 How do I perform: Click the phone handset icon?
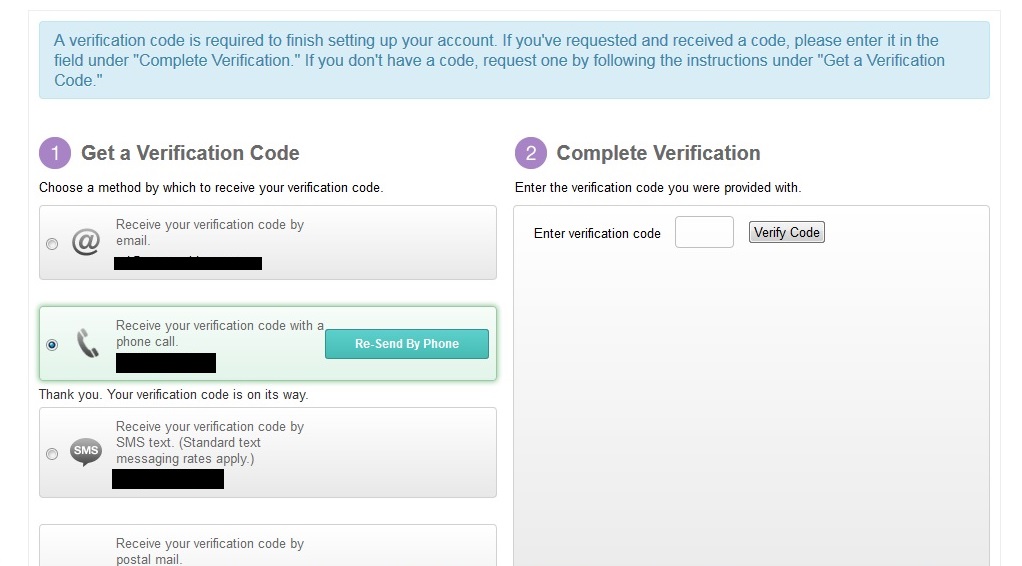tap(87, 344)
